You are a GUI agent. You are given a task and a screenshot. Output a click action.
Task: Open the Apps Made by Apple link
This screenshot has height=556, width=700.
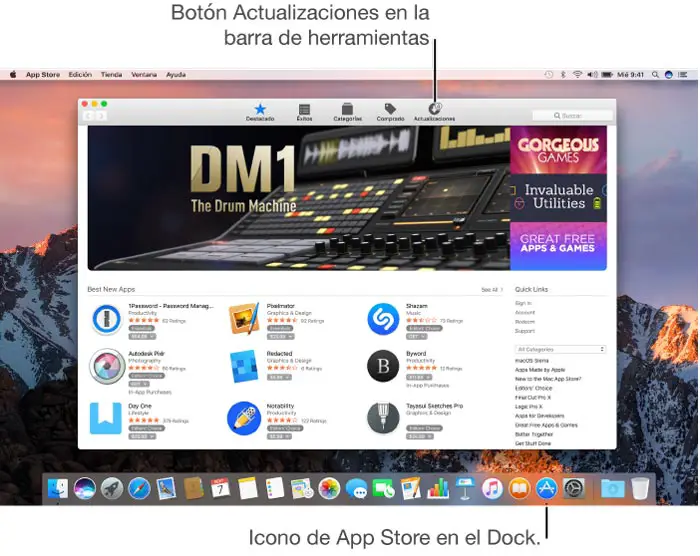coord(540,370)
